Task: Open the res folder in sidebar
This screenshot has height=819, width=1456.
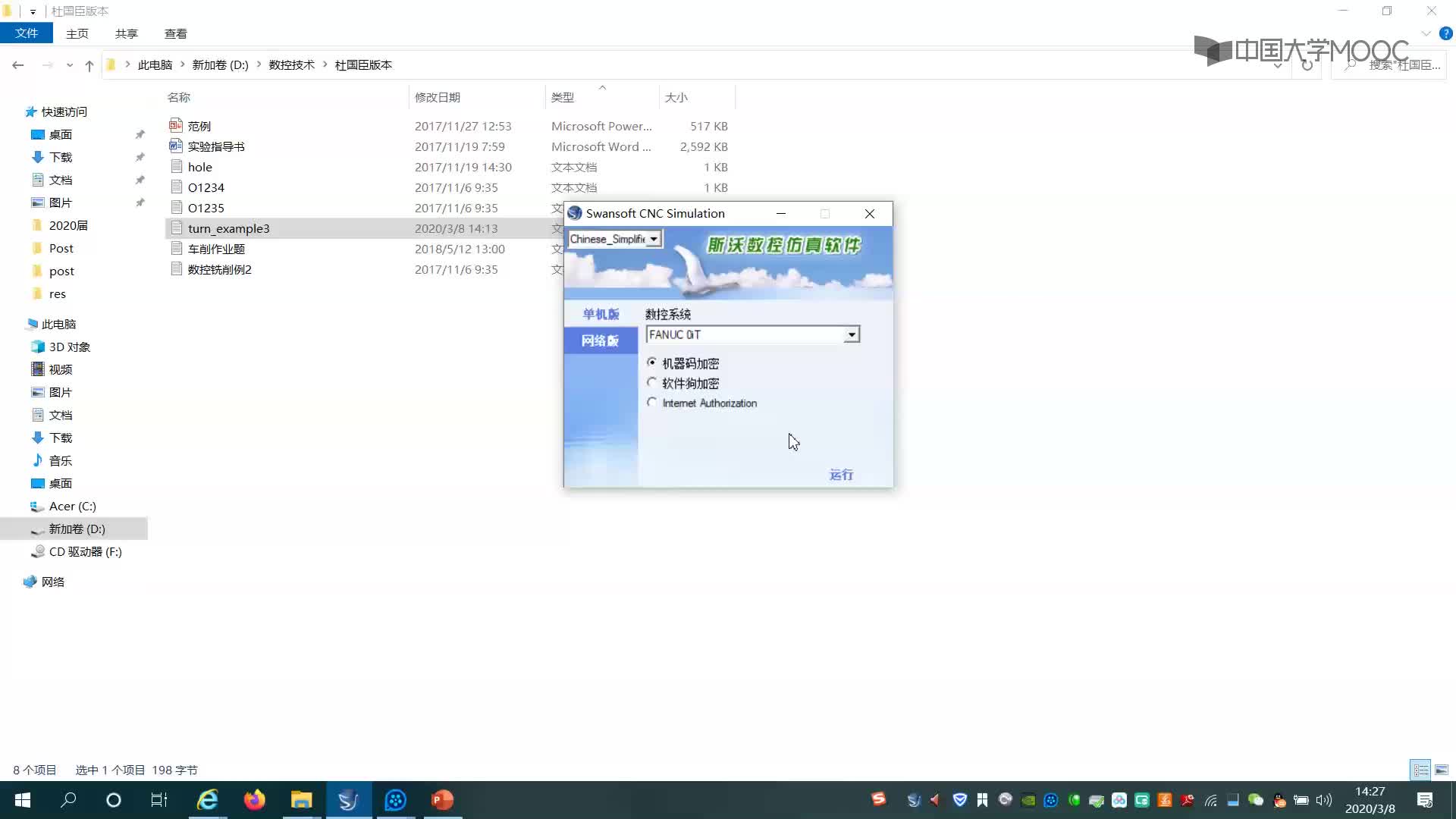Action: pos(58,293)
